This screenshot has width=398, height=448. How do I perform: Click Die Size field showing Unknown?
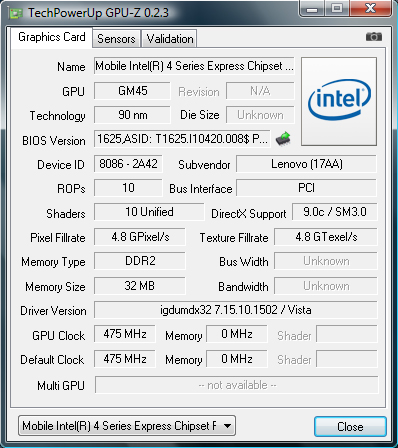point(260,115)
